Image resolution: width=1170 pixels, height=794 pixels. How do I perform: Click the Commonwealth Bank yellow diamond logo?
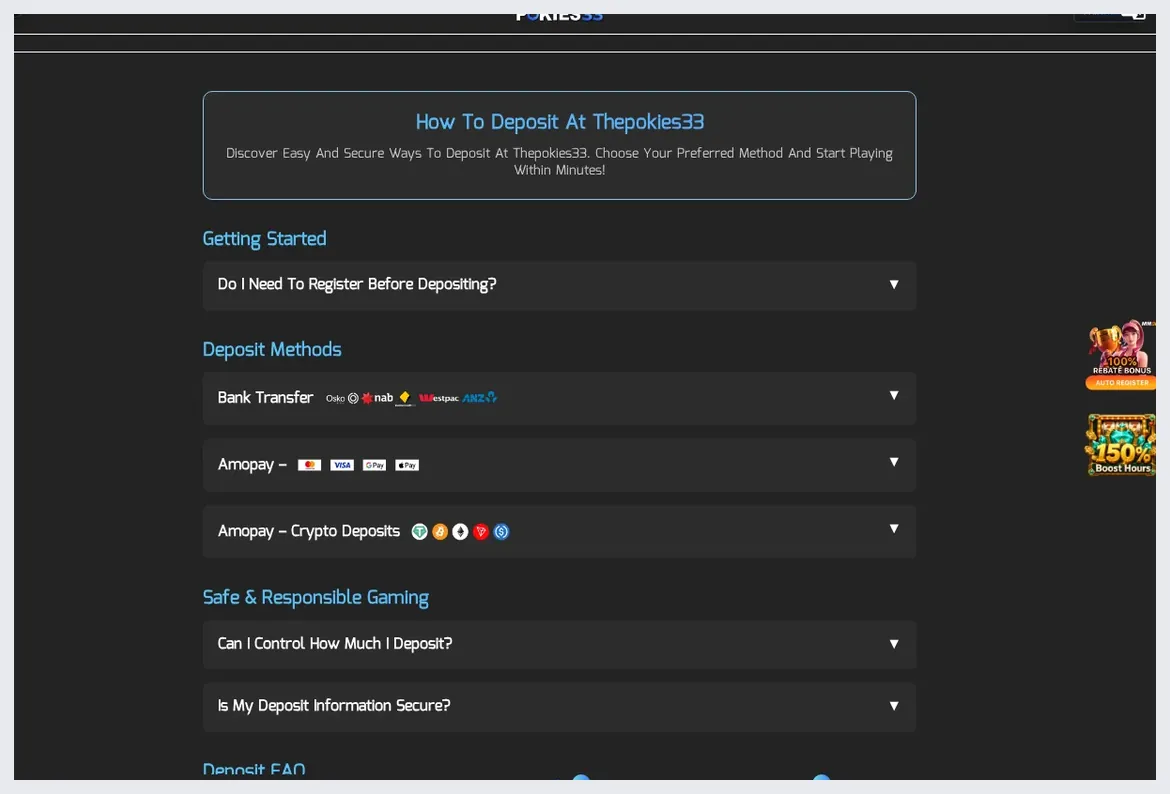click(x=404, y=398)
